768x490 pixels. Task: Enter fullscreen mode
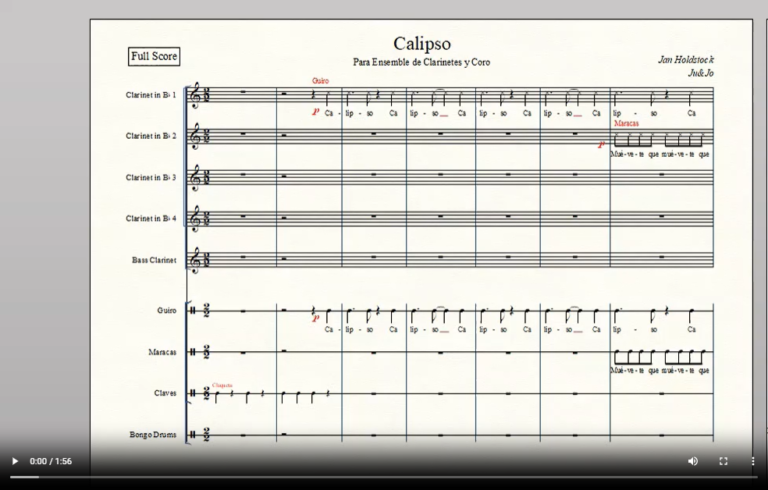tap(723, 461)
